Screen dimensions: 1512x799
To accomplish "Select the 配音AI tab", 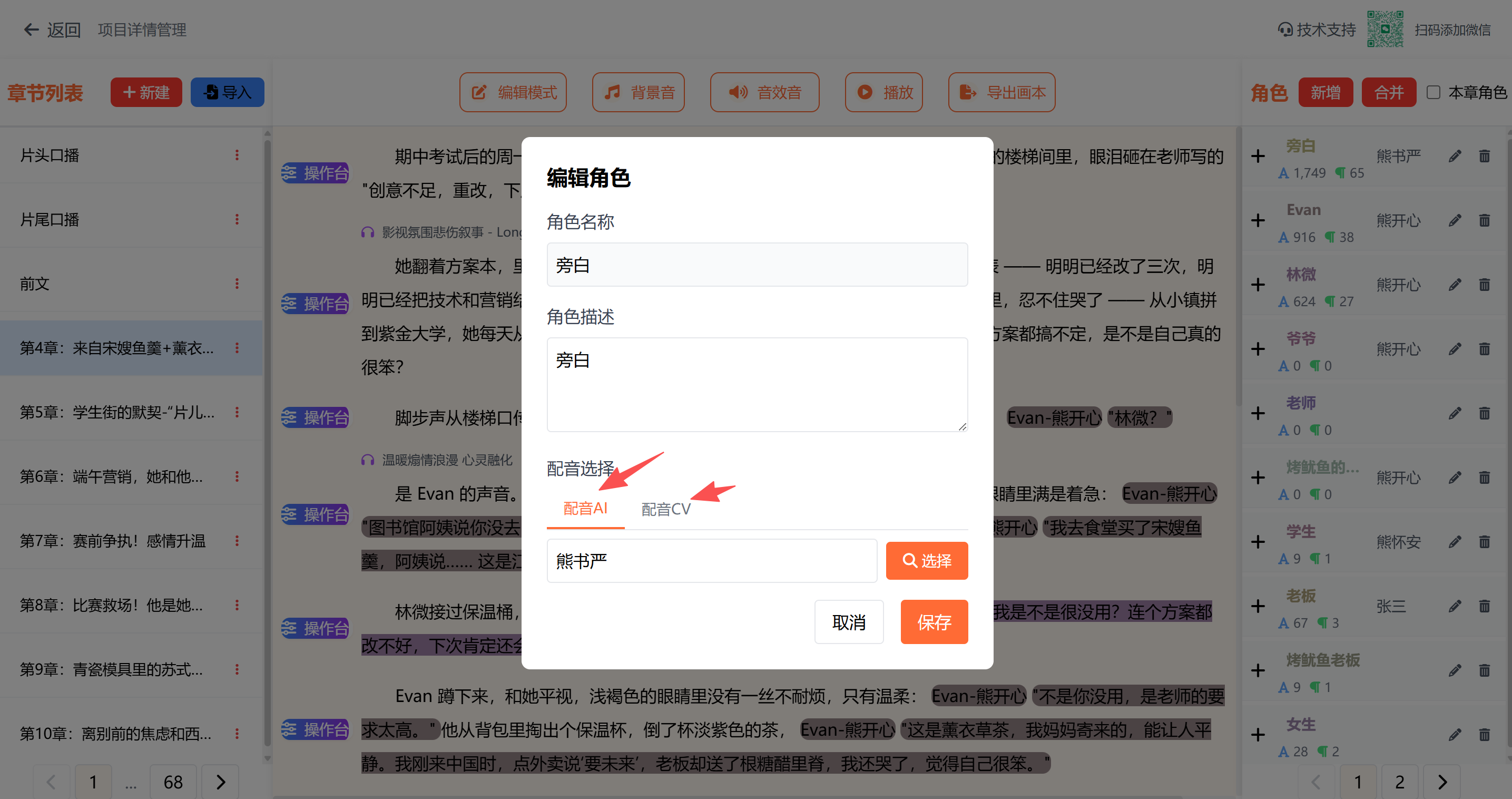I will (x=585, y=508).
